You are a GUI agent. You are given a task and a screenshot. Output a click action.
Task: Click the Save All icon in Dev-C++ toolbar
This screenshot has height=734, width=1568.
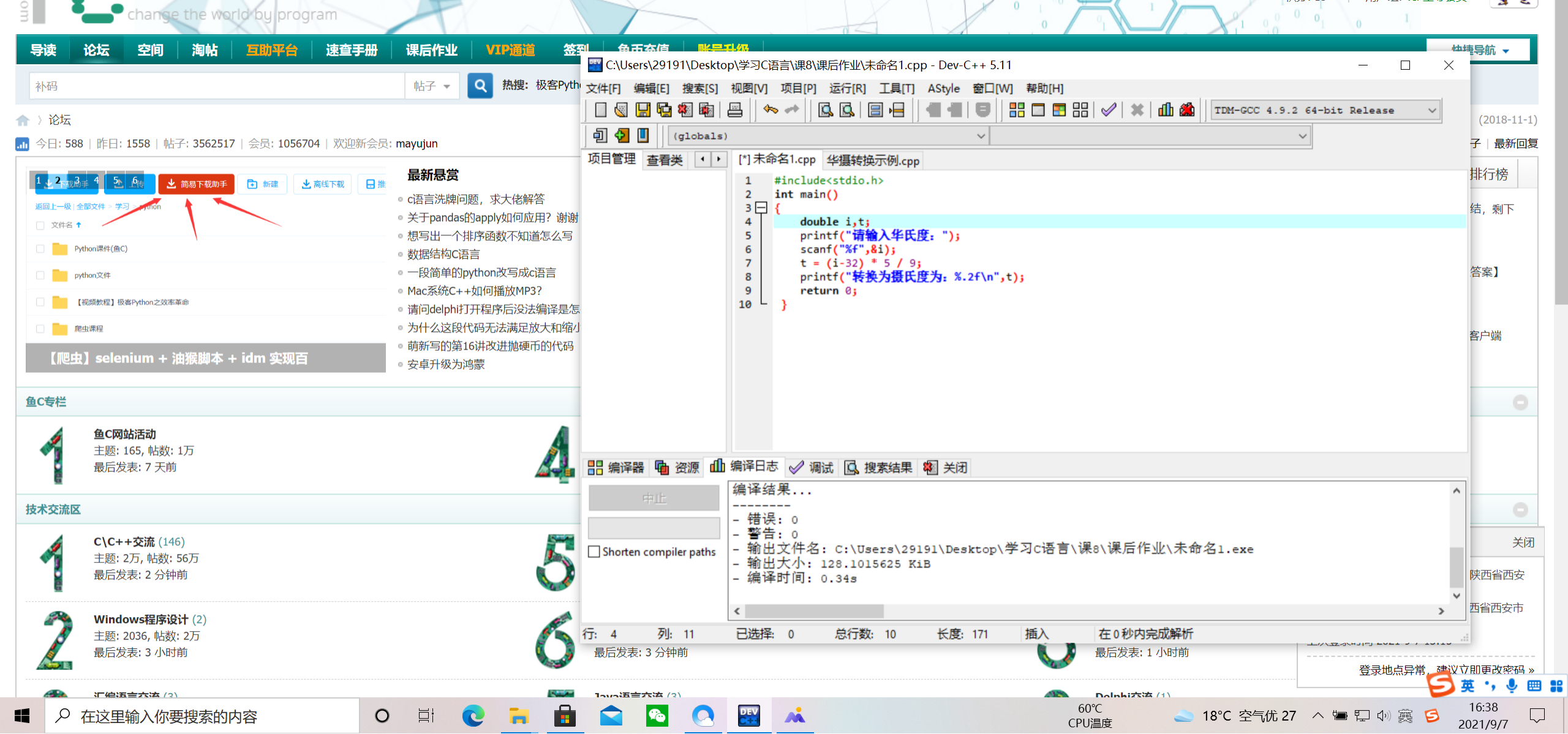[664, 110]
